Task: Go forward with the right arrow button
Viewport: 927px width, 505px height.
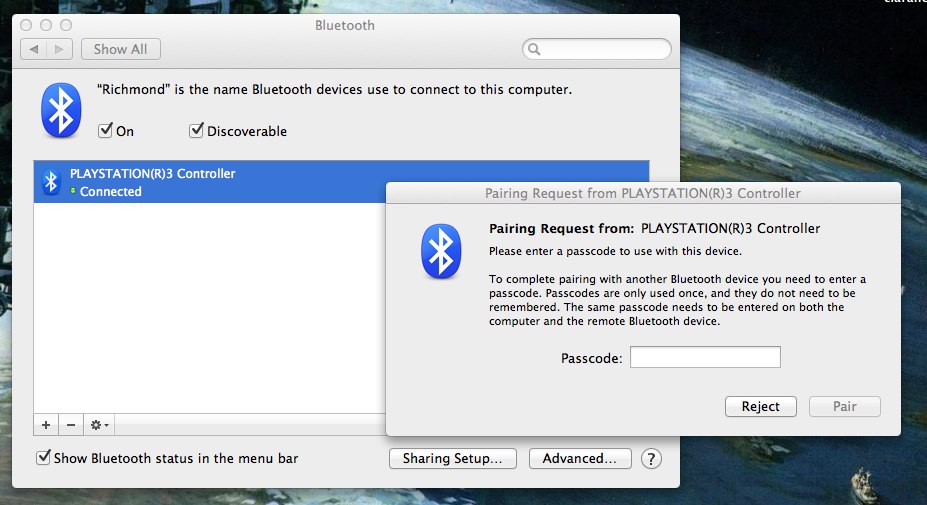Action: (59, 49)
